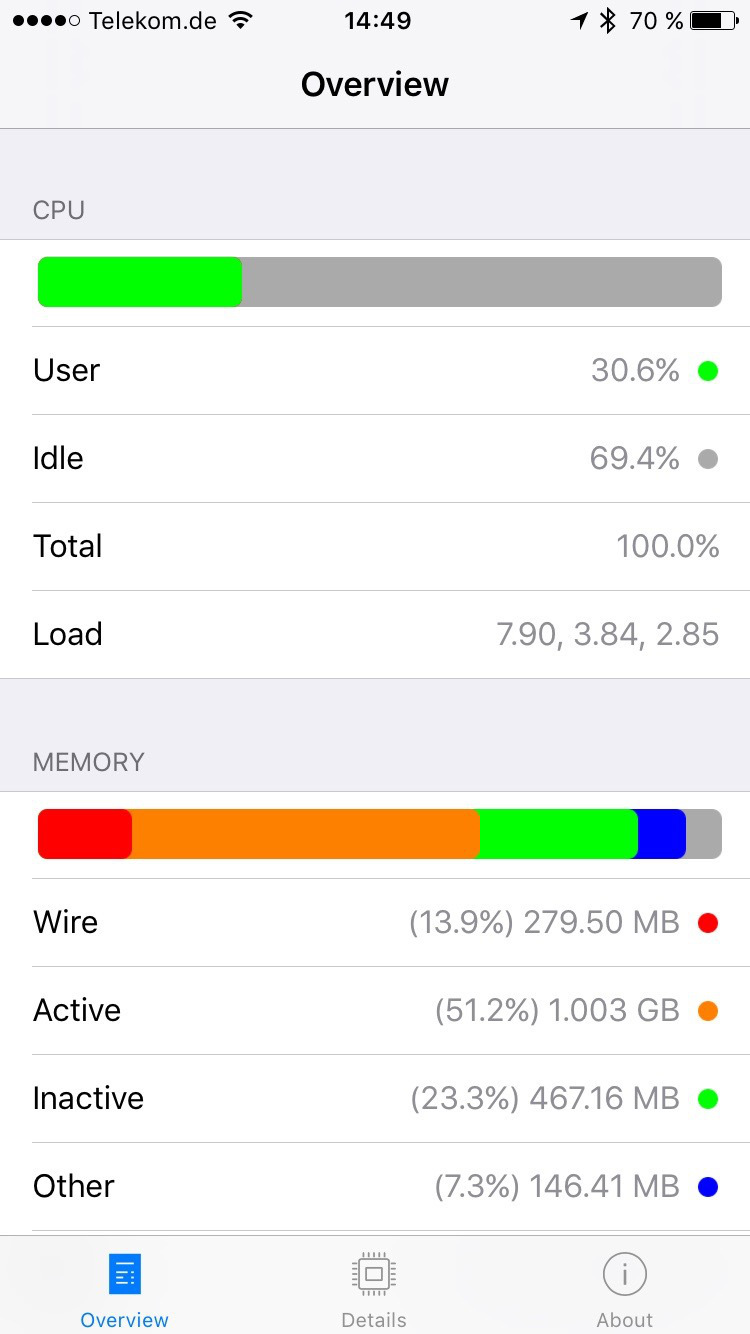Viewport: 750px width, 1334px height.
Task: Click the green User color dot
Action: [x=708, y=371]
